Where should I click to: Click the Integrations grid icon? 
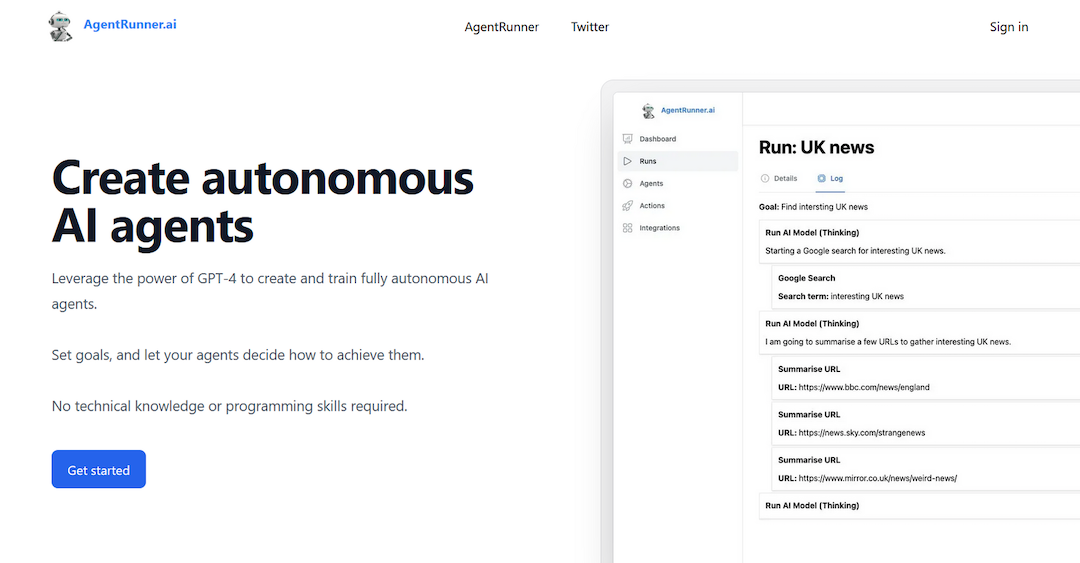pos(627,228)
